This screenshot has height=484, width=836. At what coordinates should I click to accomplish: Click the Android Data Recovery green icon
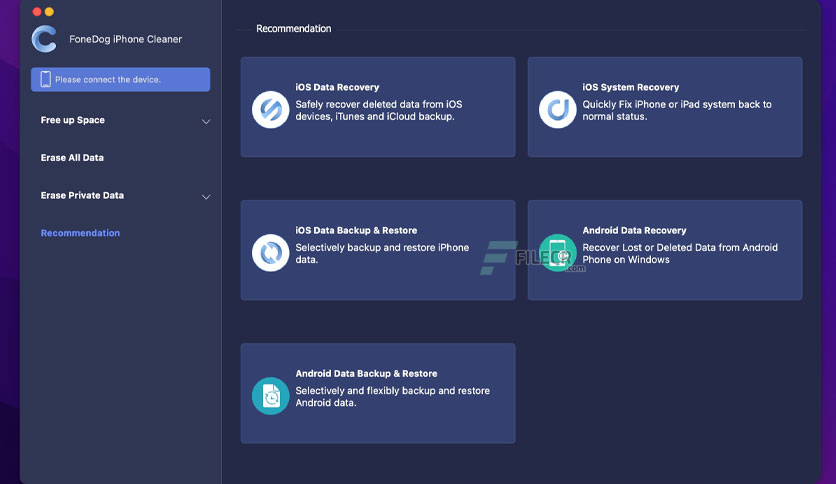[557, 253]
